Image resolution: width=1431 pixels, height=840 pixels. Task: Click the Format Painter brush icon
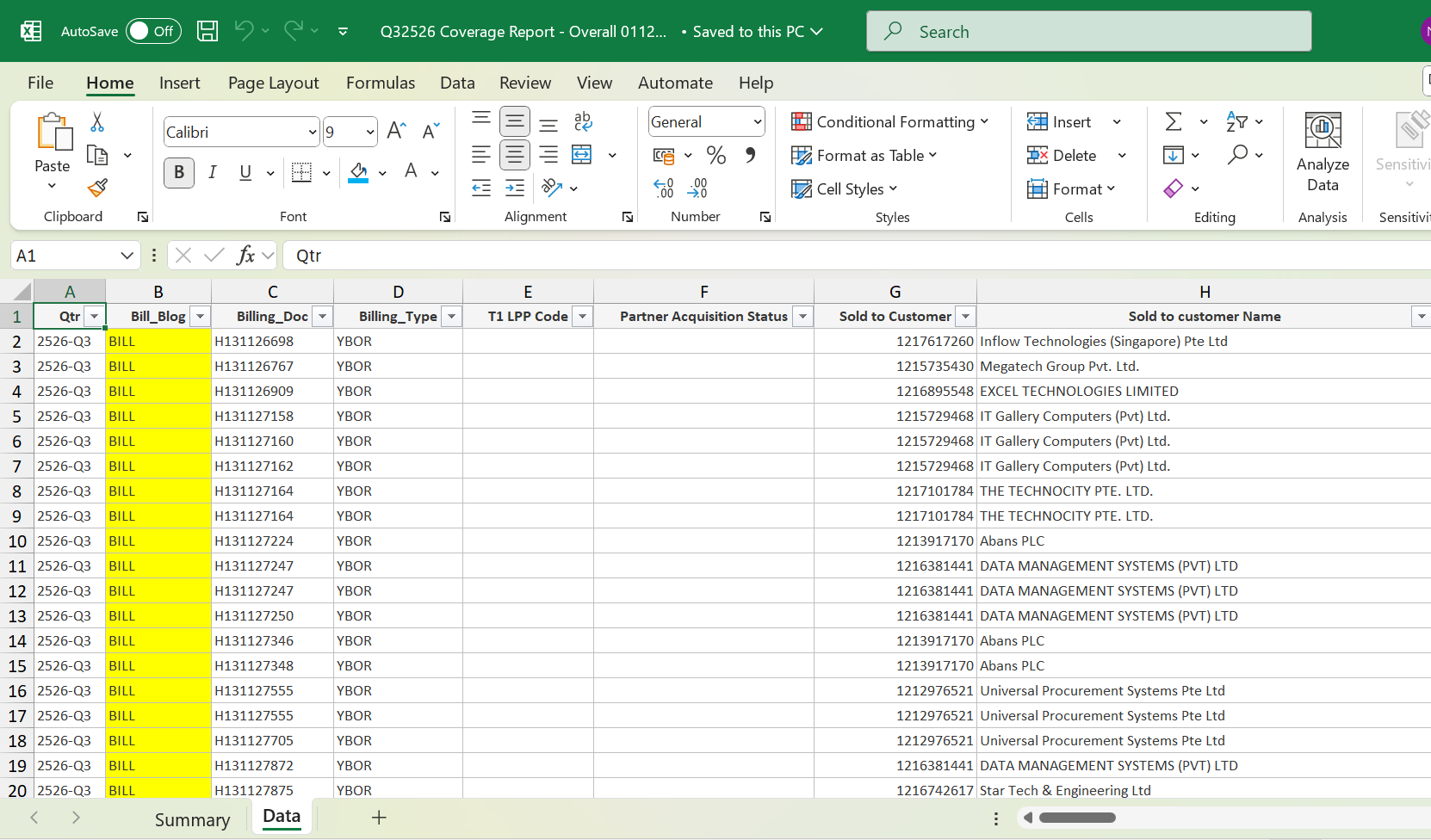point(97,188)
